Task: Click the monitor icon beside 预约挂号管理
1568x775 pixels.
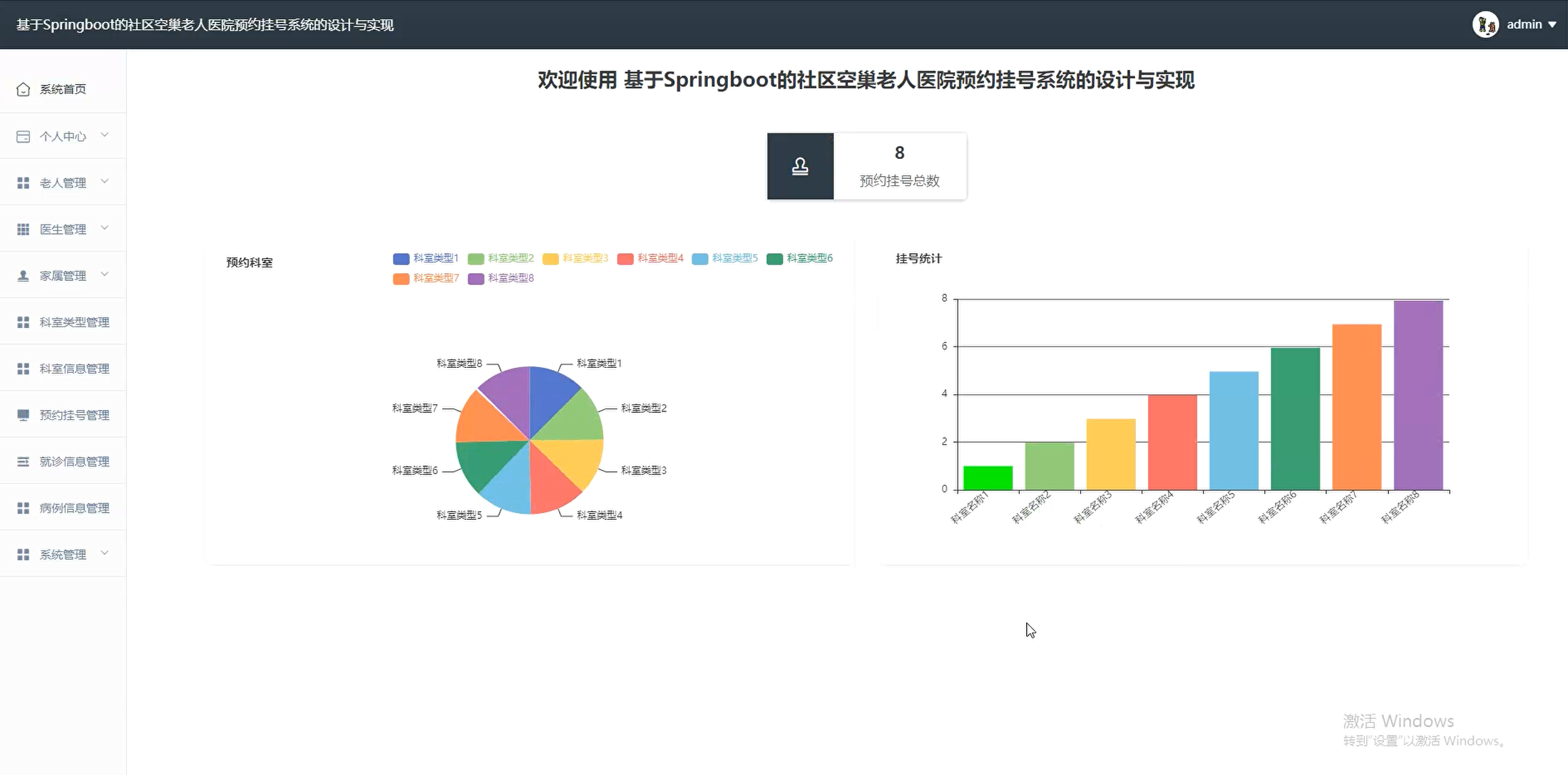Action: click(23, 415)
